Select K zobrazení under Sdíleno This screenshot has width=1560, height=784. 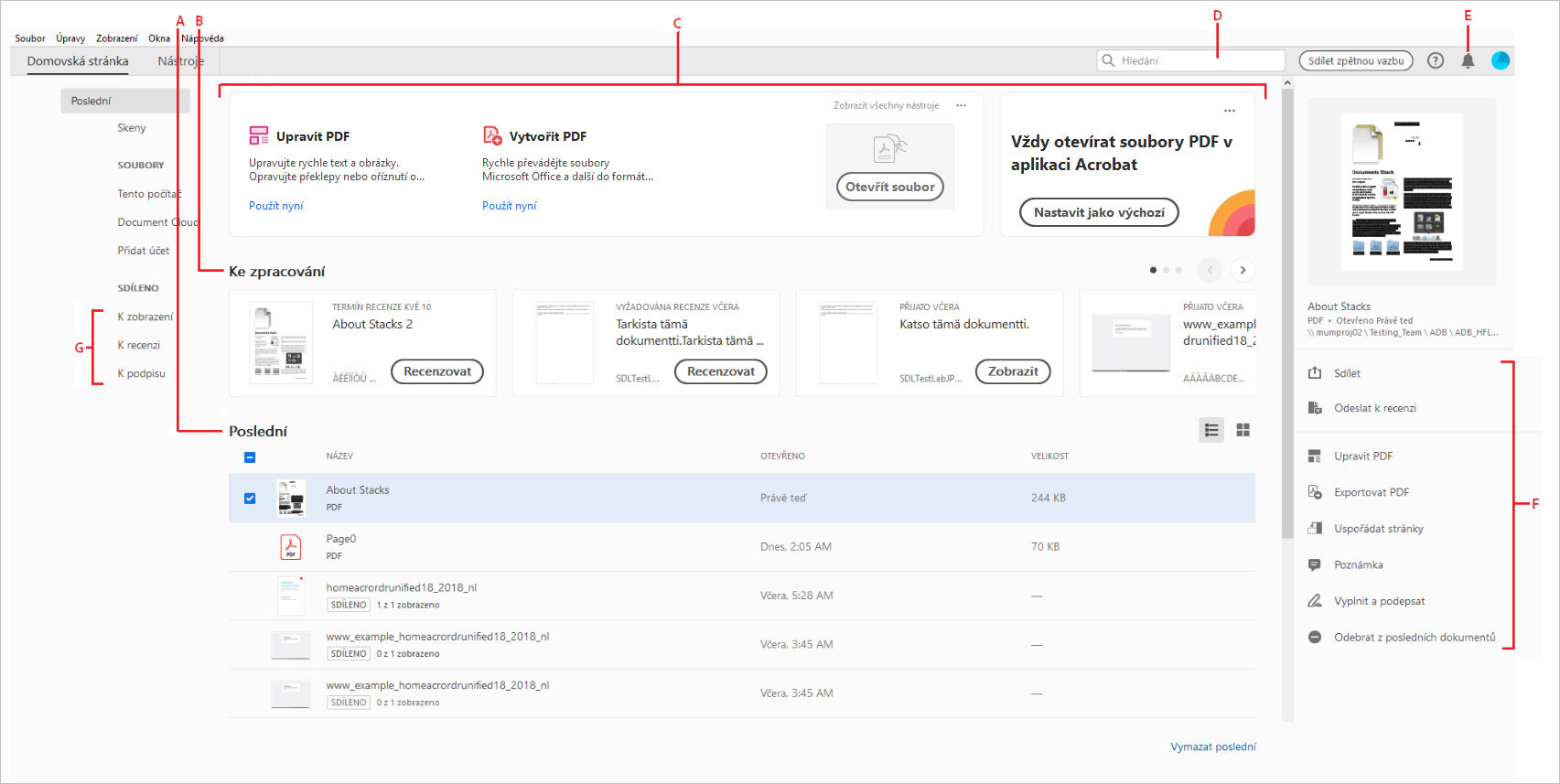tap(145, 317)
